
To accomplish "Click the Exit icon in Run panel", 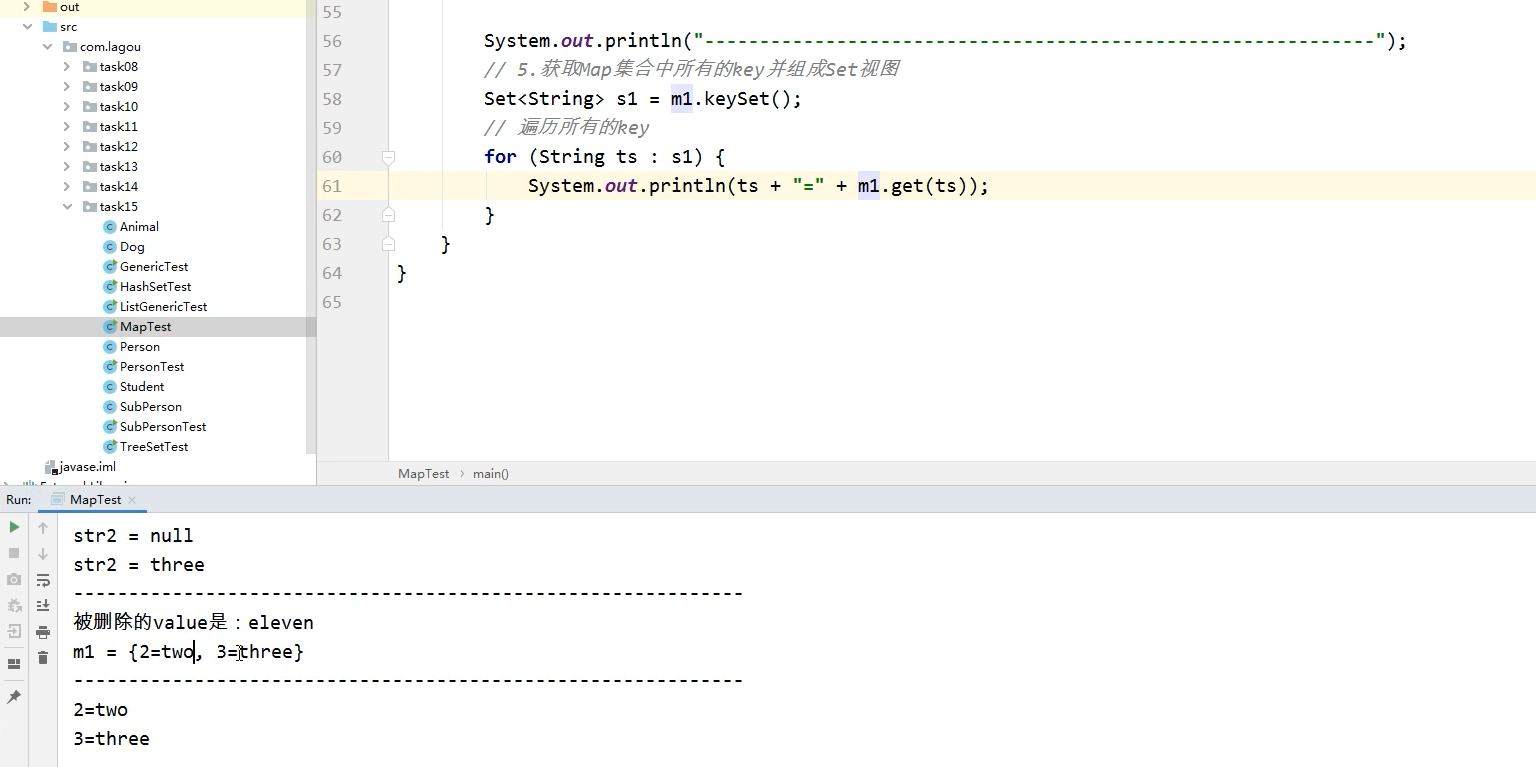I will click(14, 631).
